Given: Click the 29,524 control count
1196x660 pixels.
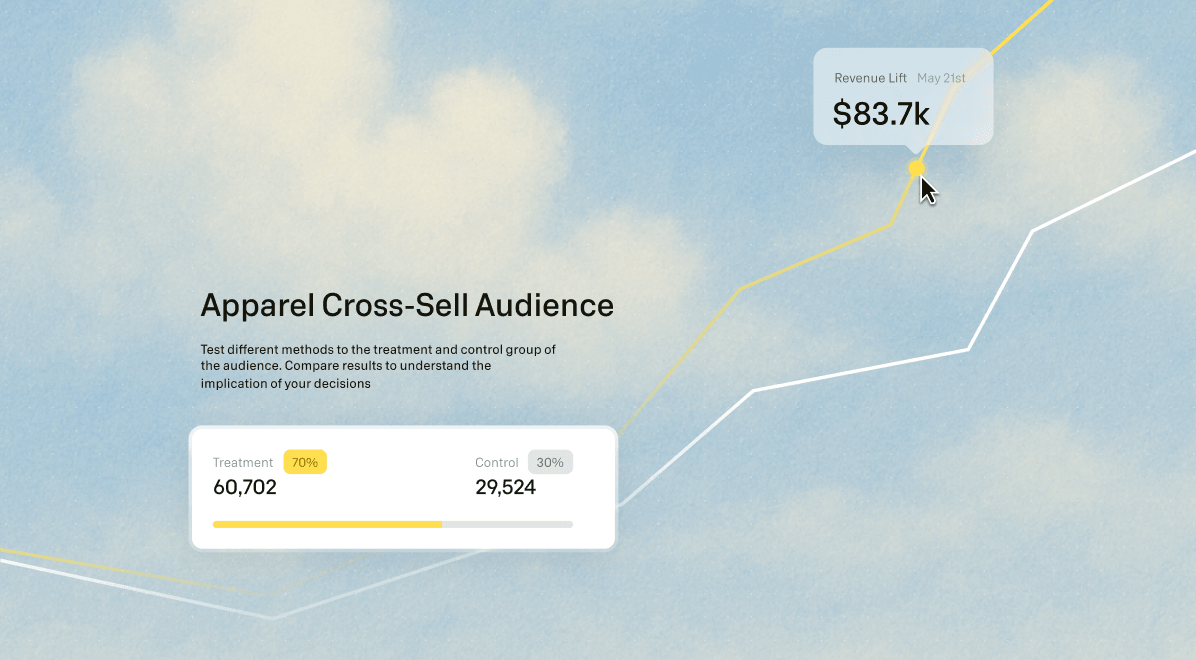Looking at the screenshot, I should (x=505, y=488).
